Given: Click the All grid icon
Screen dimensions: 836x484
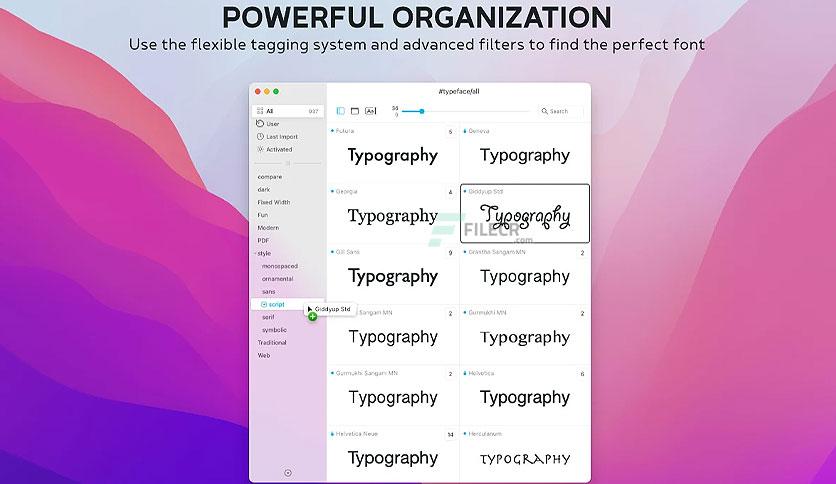Looking at the screenshot, I should [260, 111].
